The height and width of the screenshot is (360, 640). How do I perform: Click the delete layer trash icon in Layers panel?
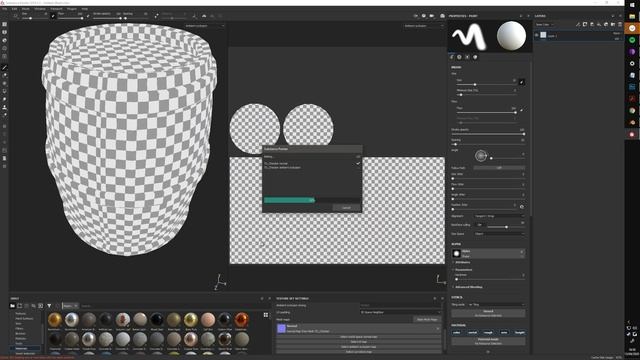pos(620,24)
